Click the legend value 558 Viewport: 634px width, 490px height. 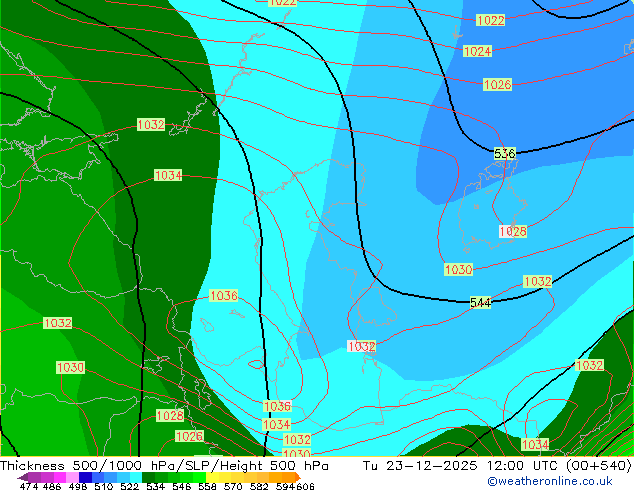(x=207, y=486)
